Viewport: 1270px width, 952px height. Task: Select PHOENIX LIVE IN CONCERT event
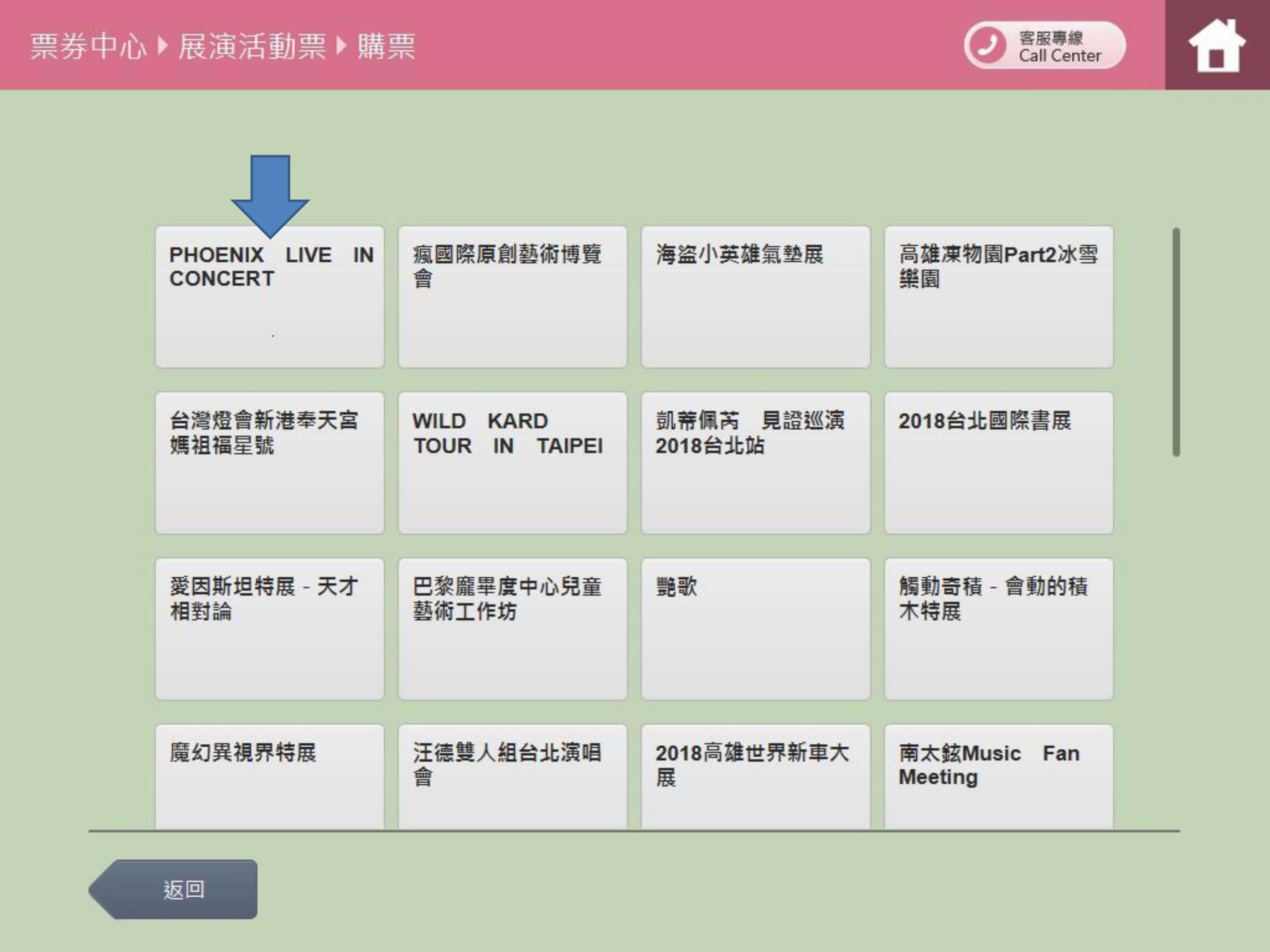click(269, 297)
